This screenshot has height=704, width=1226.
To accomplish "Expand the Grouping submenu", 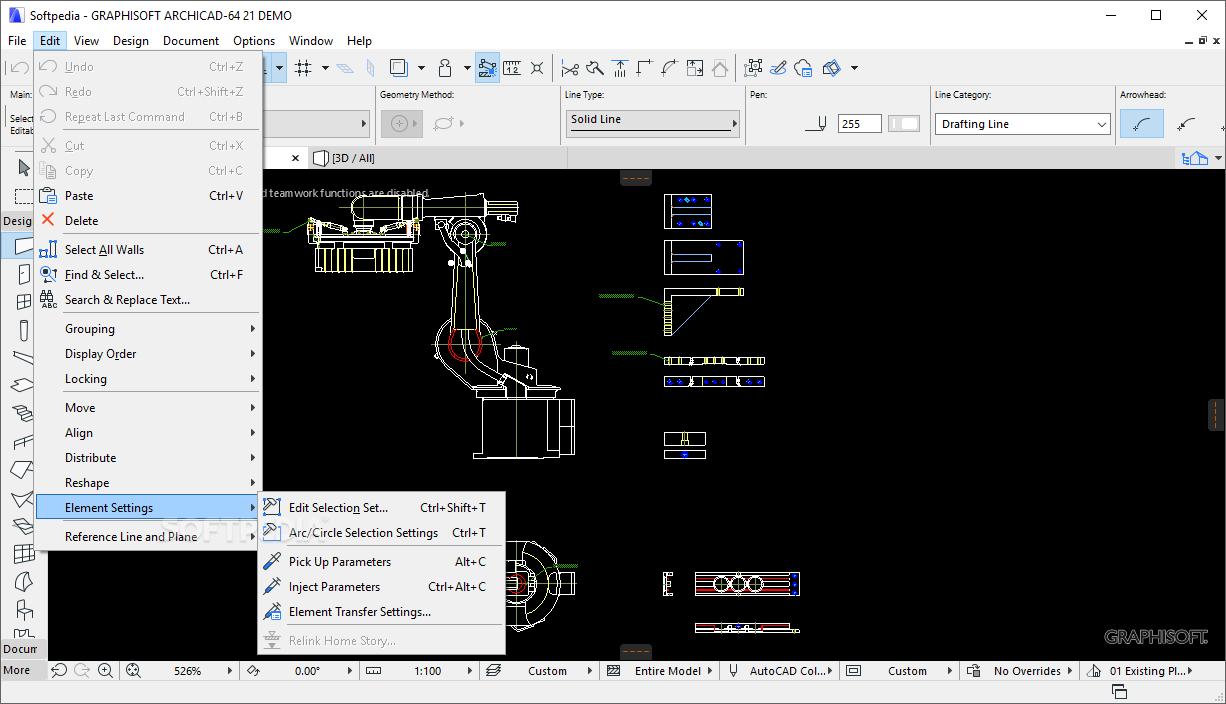I will point(148,329).
